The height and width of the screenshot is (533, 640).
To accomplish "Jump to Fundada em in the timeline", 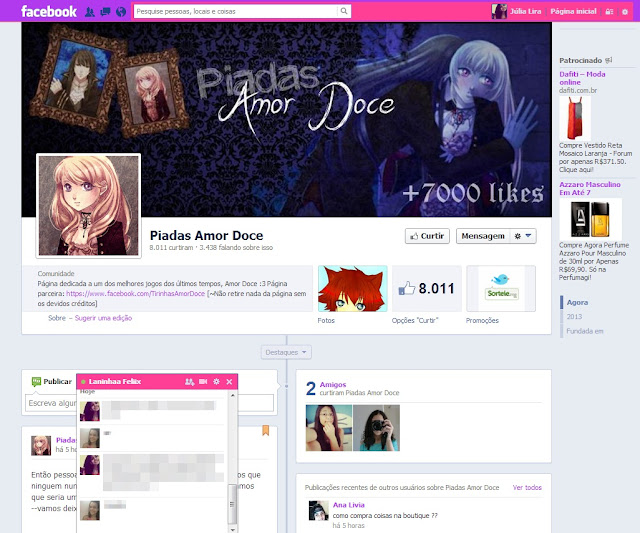I will [x=584, y=331].
